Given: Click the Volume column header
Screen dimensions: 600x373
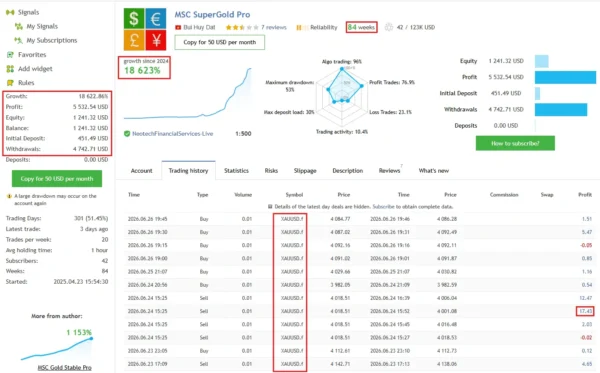Looking at the screenshot, I should point(243,195).
